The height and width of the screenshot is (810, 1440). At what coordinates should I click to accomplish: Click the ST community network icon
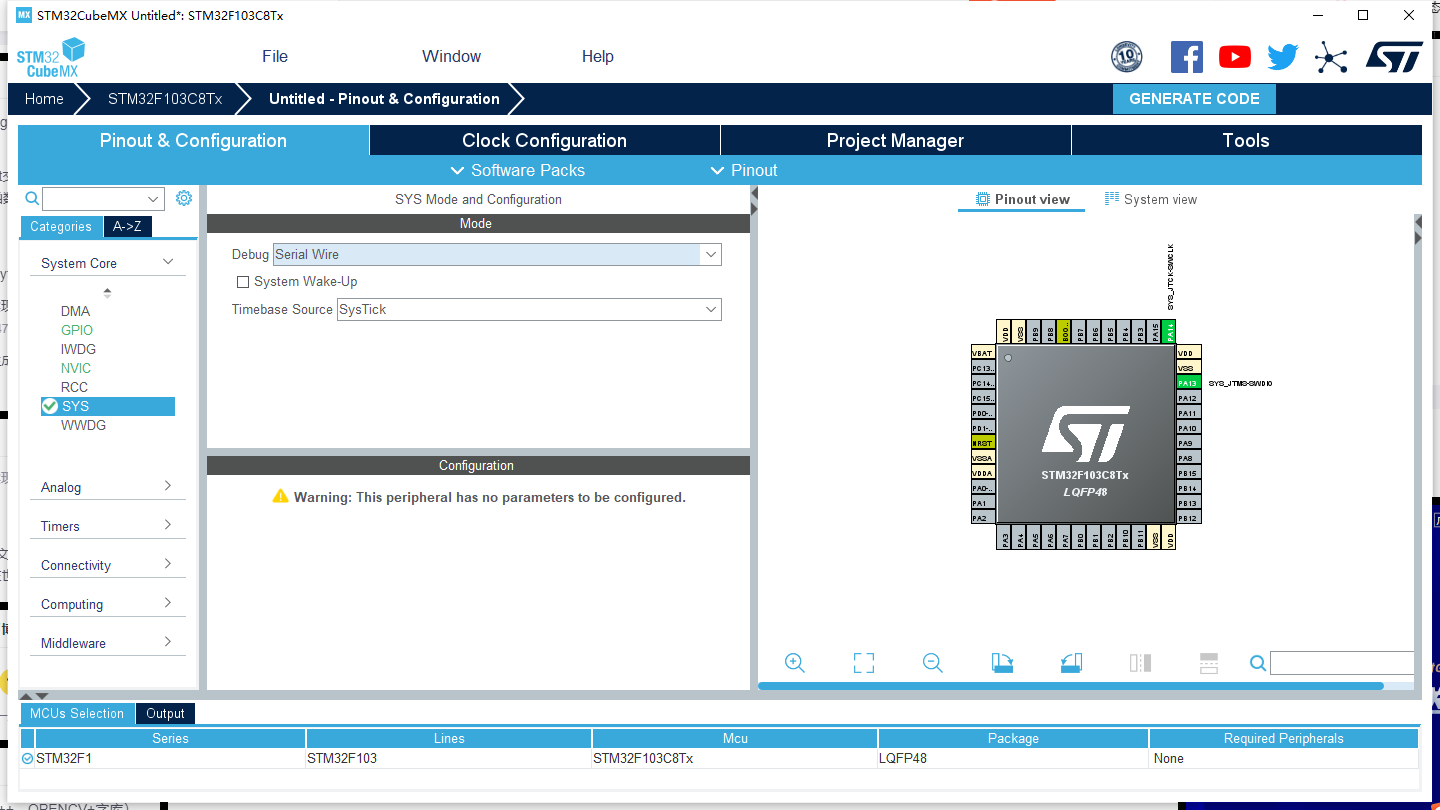(1331, 57)
